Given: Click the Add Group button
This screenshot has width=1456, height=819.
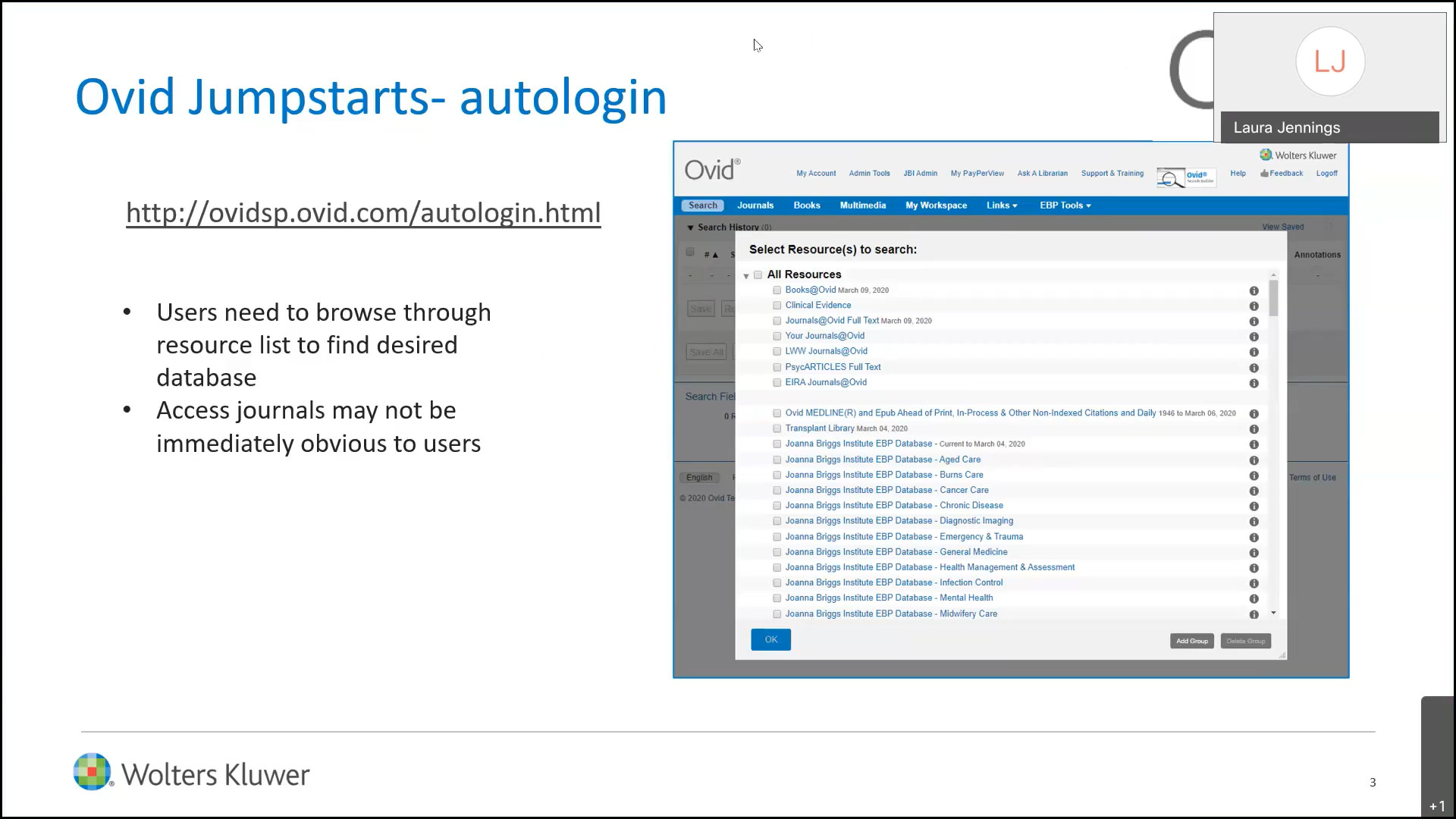Looking at the screenshot, I should coord(1191,642).
